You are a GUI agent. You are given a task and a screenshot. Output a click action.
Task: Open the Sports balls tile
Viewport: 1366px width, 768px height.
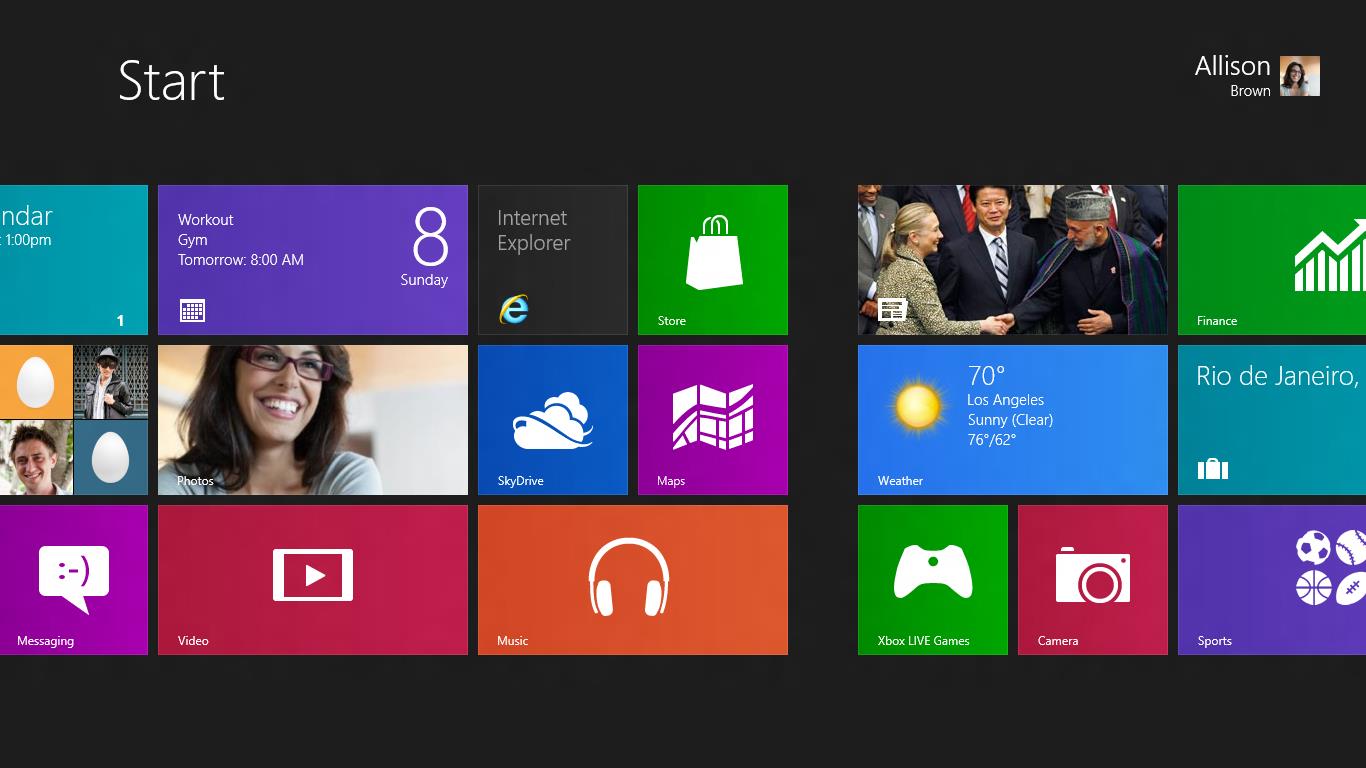[1272, 580]
